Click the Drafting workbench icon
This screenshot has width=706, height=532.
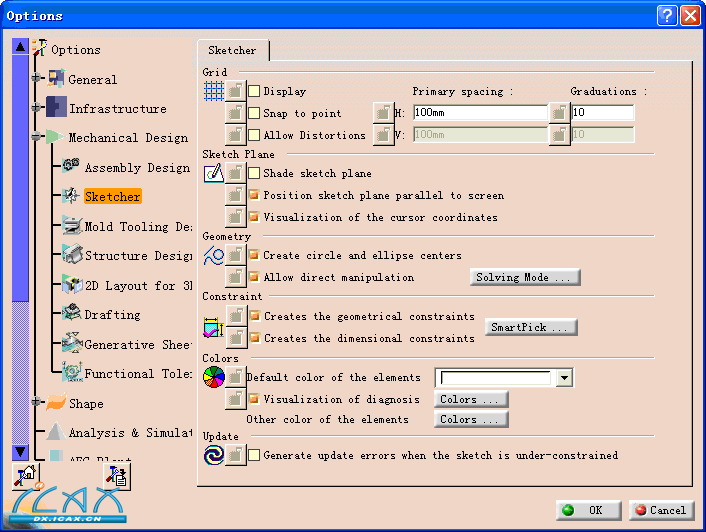click(71, 314)
